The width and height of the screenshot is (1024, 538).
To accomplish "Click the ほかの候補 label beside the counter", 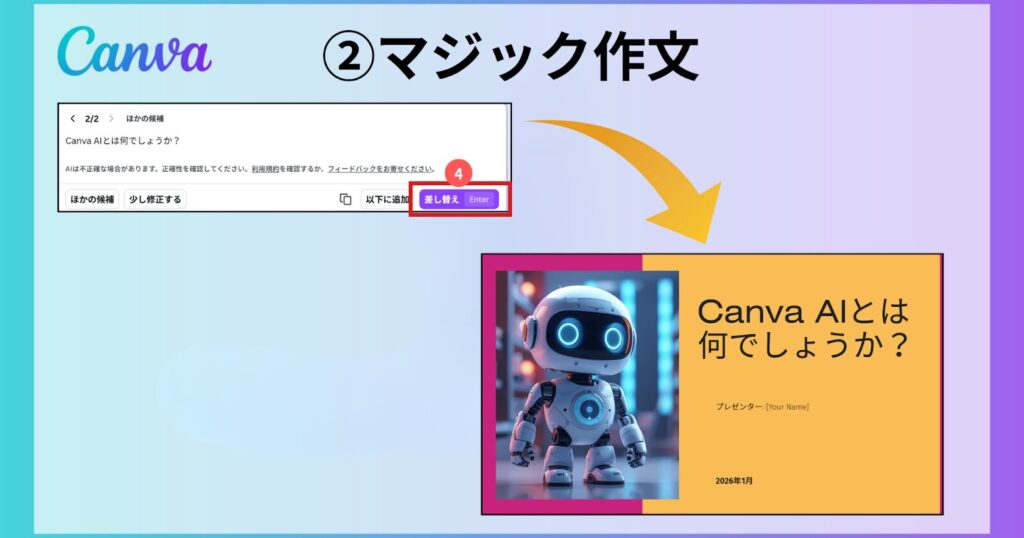I will pyautogui.click(x=145, y=118).
